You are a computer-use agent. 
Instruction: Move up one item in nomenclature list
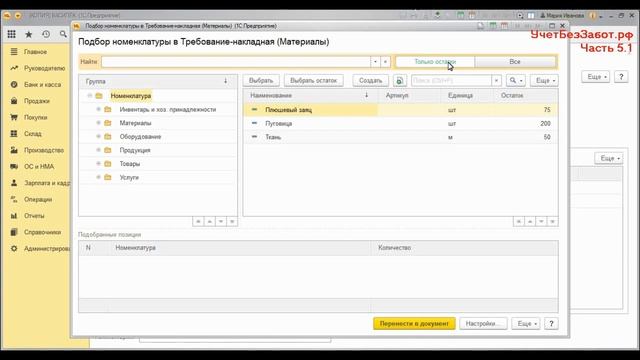point(530,221)
